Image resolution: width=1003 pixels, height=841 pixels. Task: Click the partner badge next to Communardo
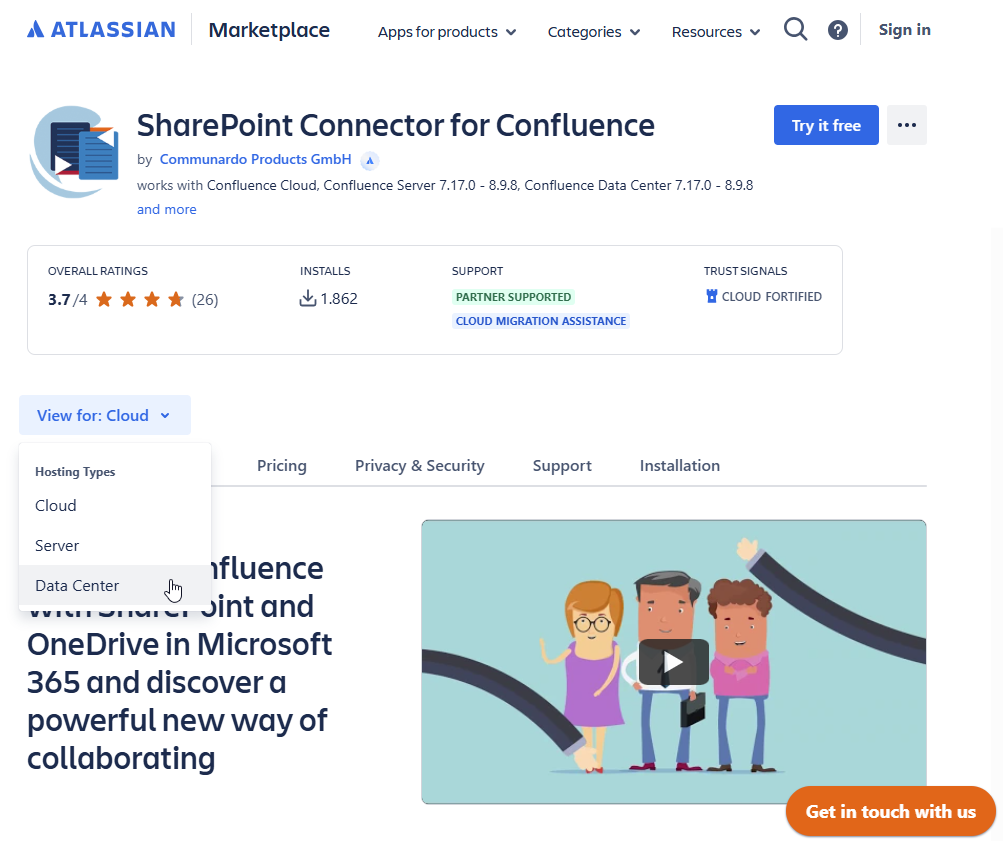[369, 160]
